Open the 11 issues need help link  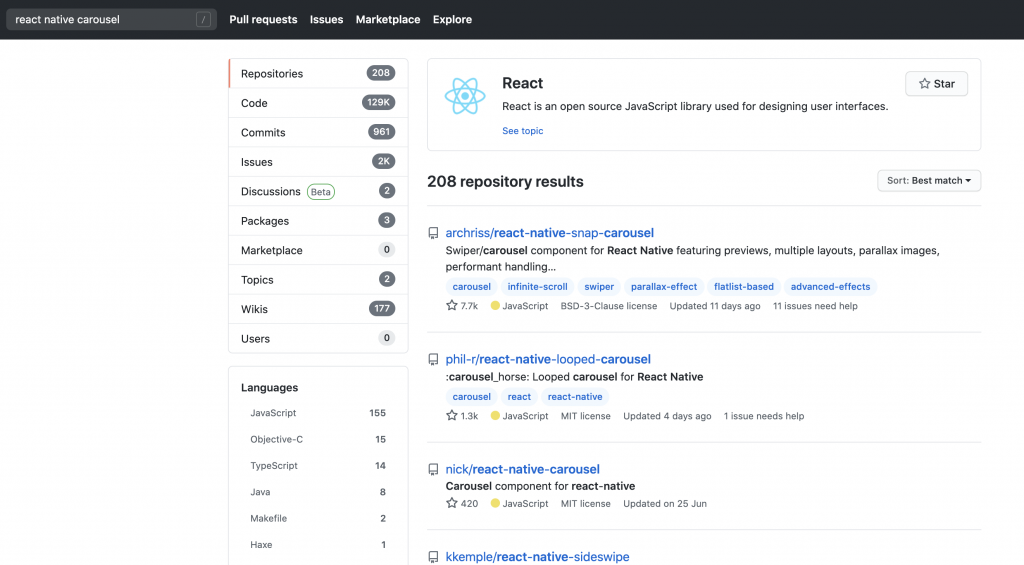point(815,306)
